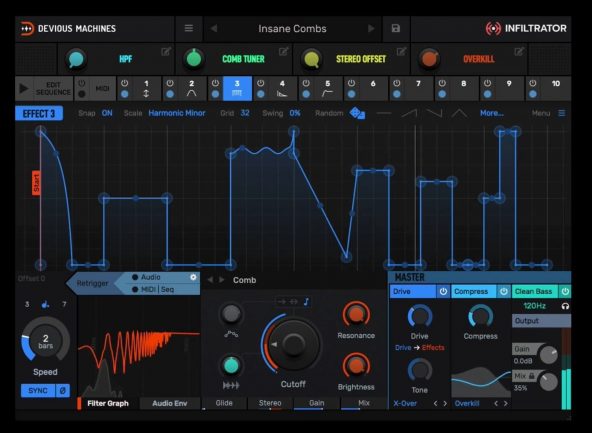Toggle the master Drive power button
The height and width of the screenshot is (433, 592).
[443, 291]
